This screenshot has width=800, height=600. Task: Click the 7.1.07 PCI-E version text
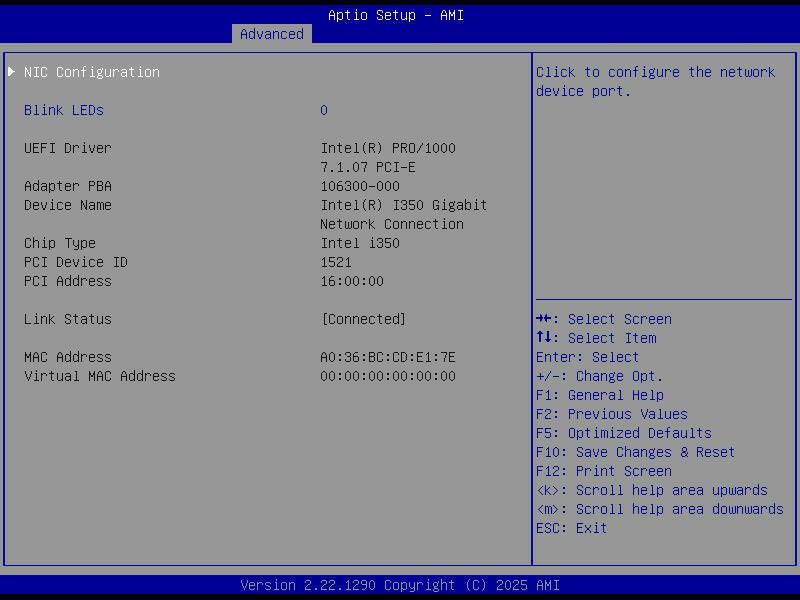click(368, 167)
